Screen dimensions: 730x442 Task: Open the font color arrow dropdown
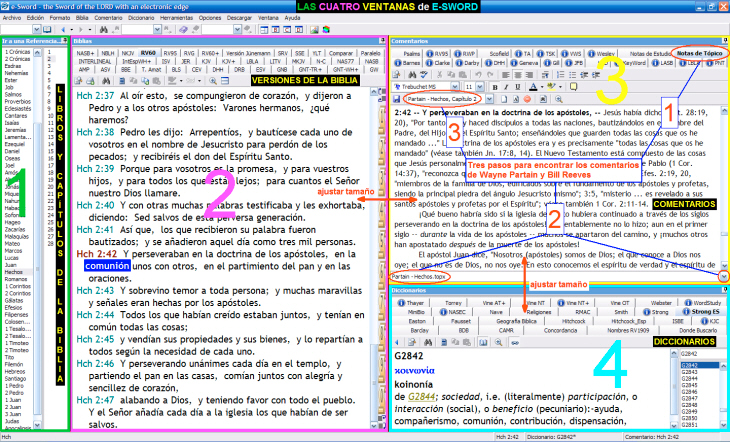[x=541, y=87]
